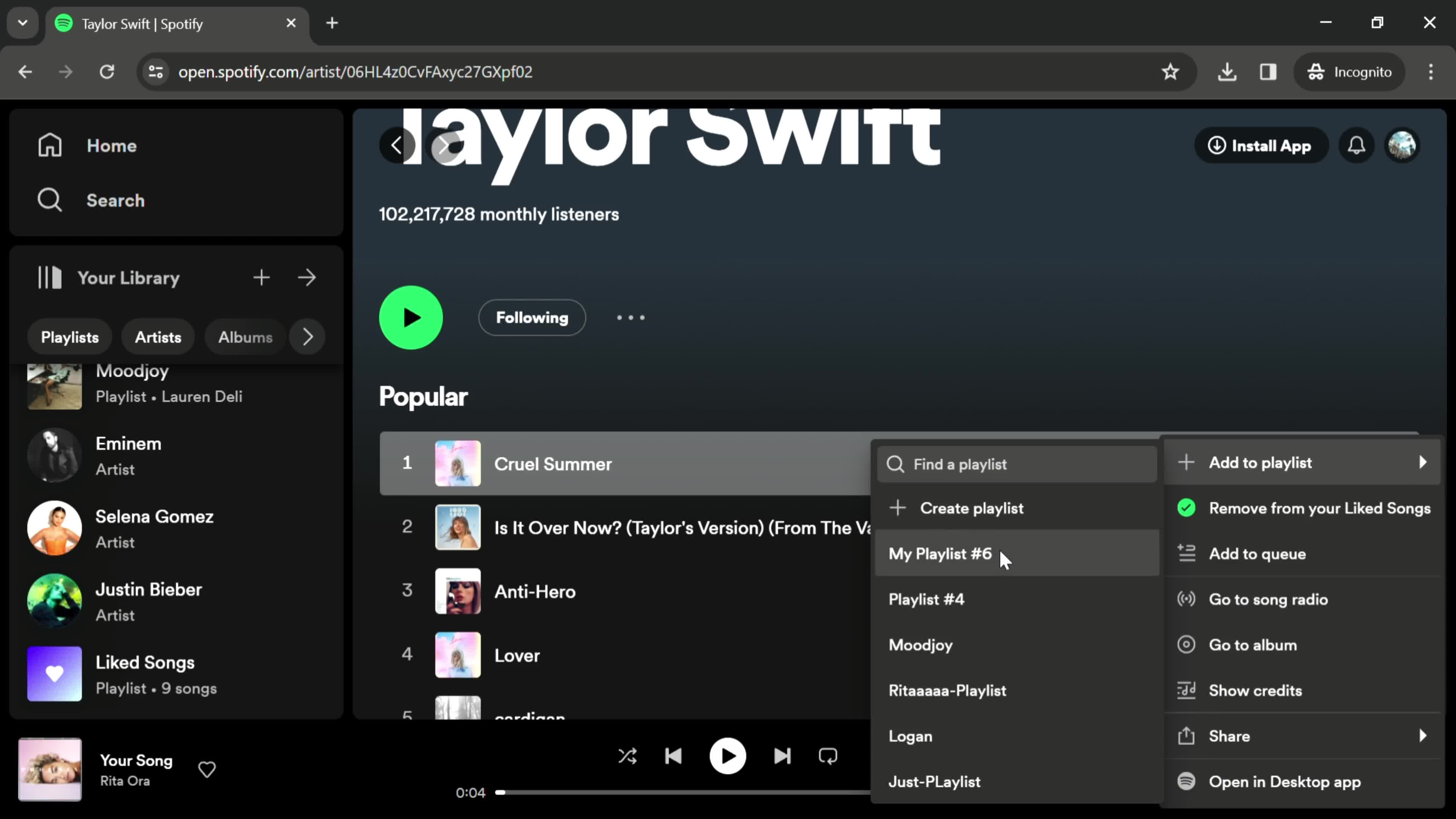Filter library by Playlists
This screenshot has width=1456, height=819.
[x=69, y=337]
